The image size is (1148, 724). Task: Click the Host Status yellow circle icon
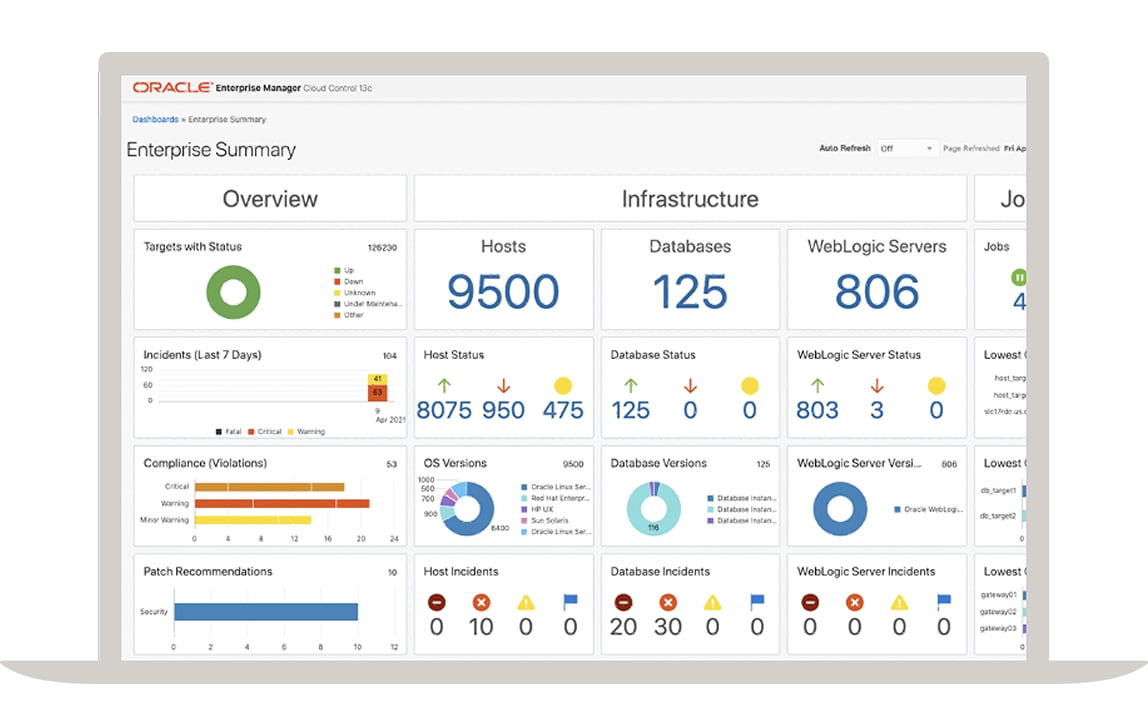(x=563, y=386)
